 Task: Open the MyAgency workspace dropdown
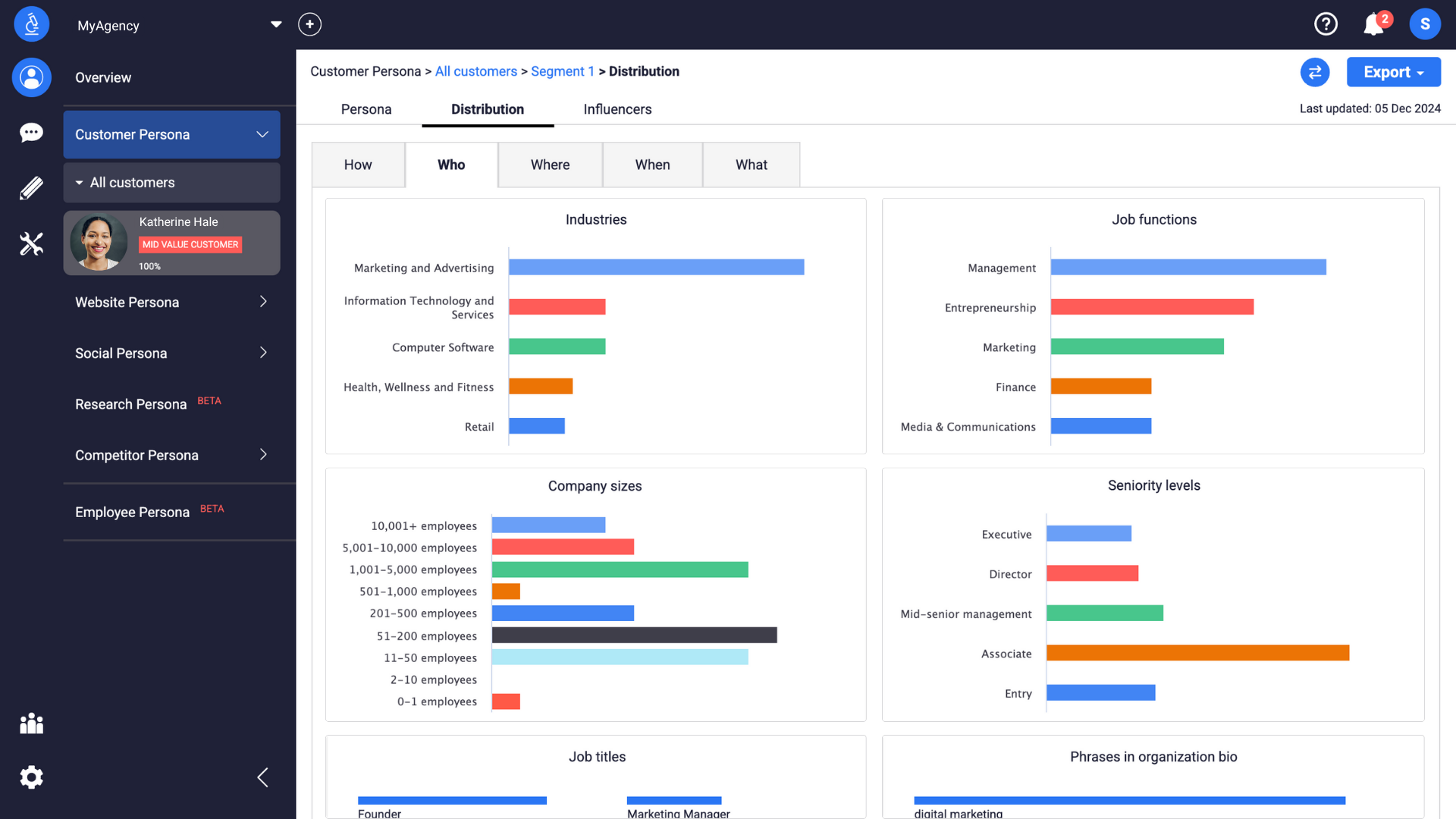276,24
